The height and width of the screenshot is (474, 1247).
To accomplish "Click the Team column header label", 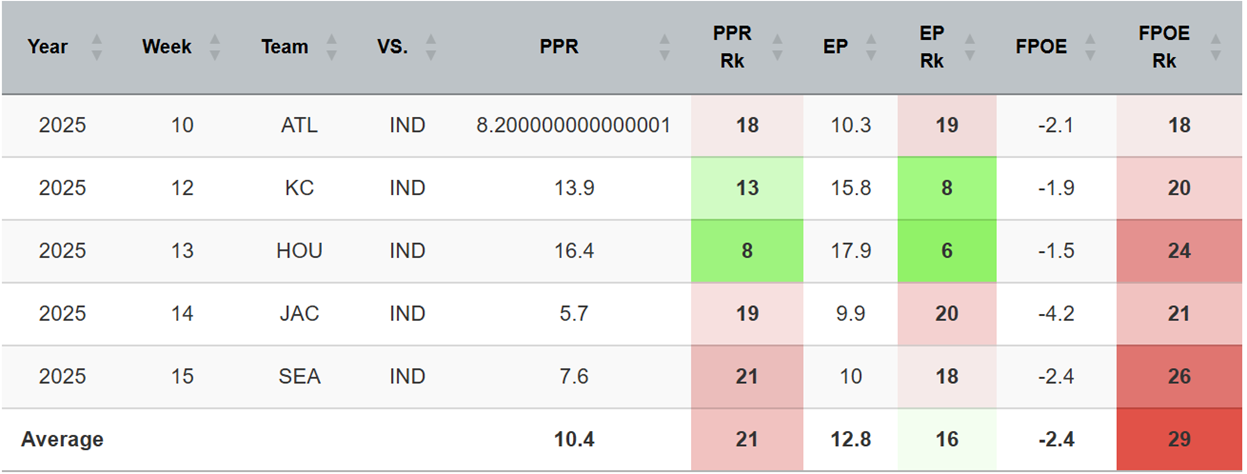I will pos(285,47).
